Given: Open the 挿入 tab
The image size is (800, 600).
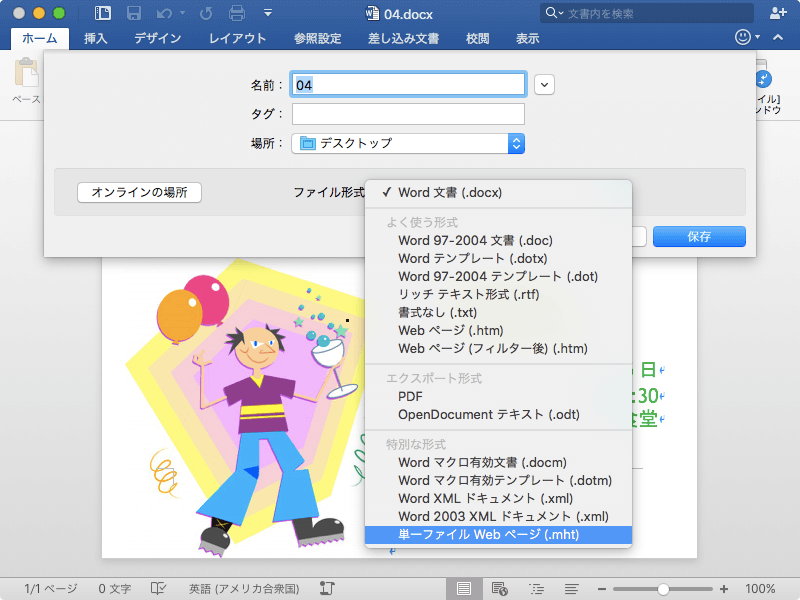Looking at the screenshot, I should click(x=95, y=38).
